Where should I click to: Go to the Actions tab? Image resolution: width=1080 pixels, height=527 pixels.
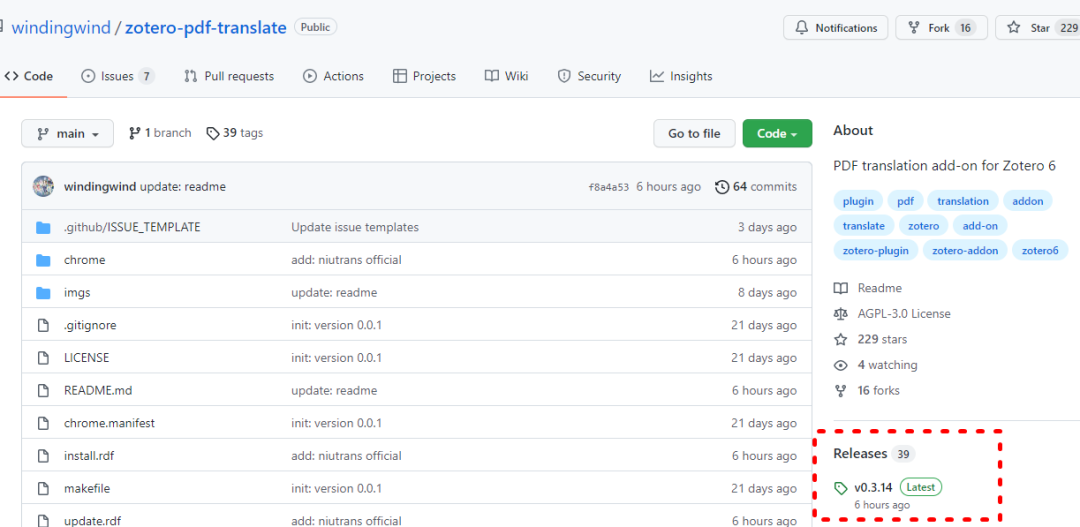[x=333, y=76]
